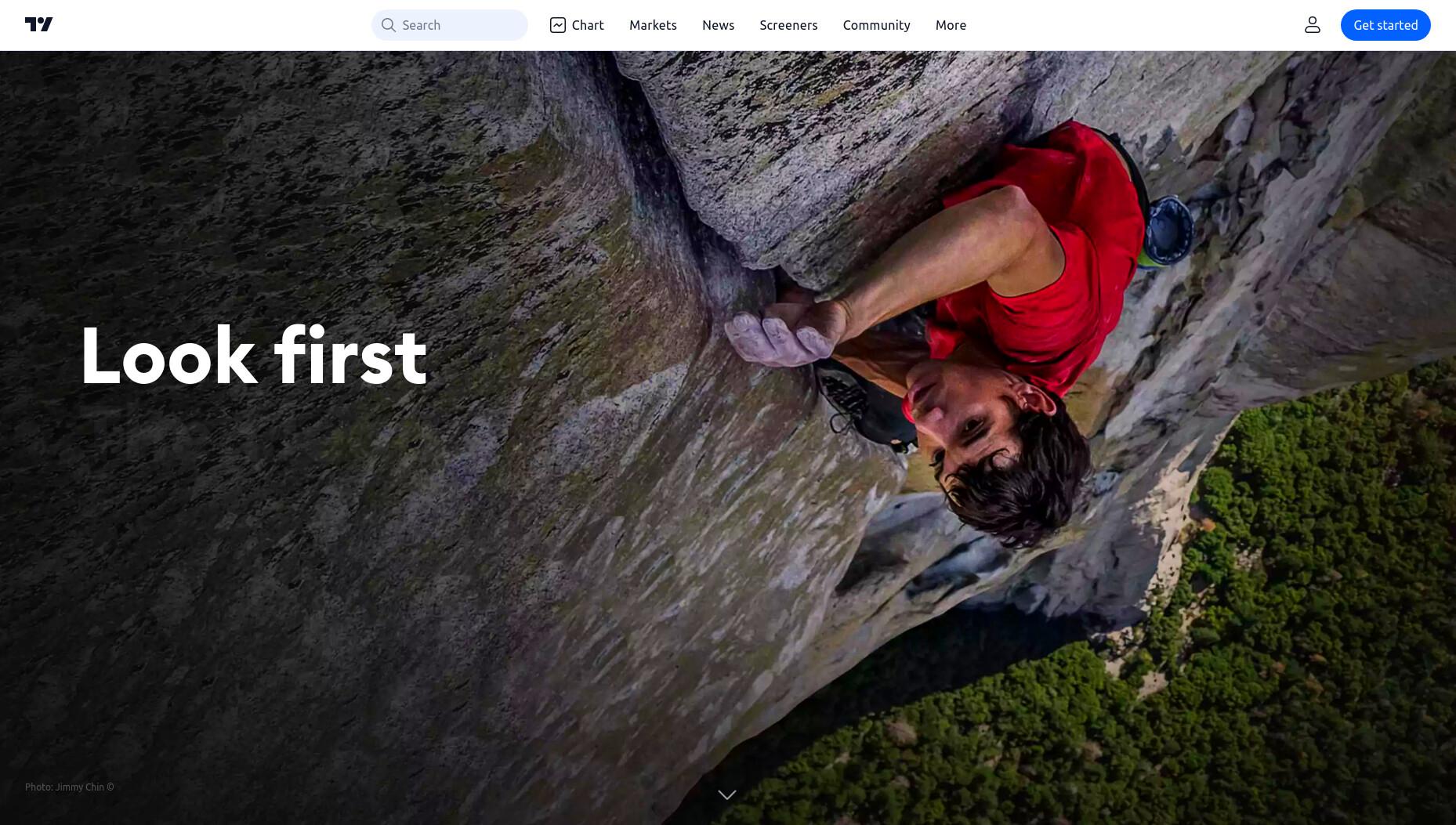Click the Get started button
Image resolution: width=1456 pixels, height=825 pixels.
[x=1385, y=25]
